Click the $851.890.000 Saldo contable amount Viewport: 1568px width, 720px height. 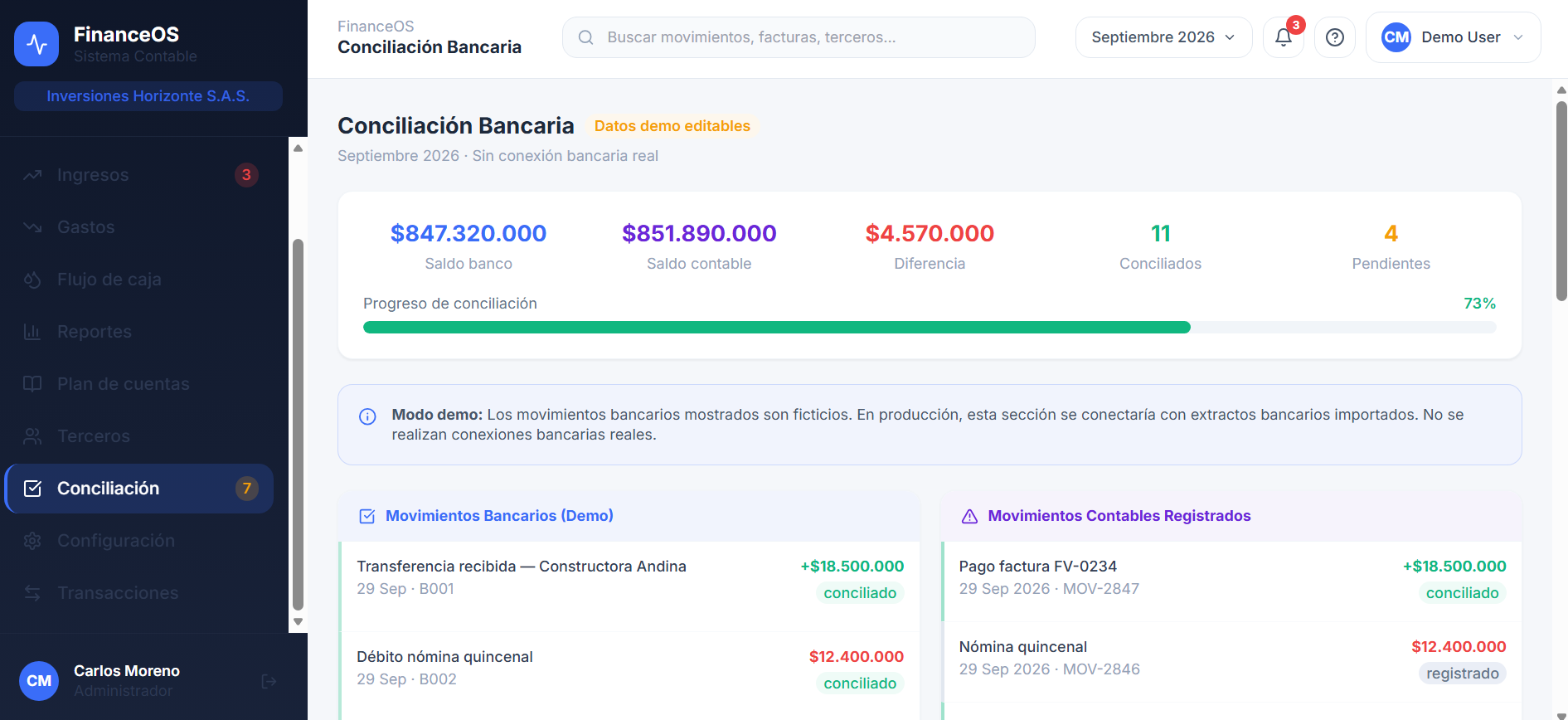tap(699, 234)
